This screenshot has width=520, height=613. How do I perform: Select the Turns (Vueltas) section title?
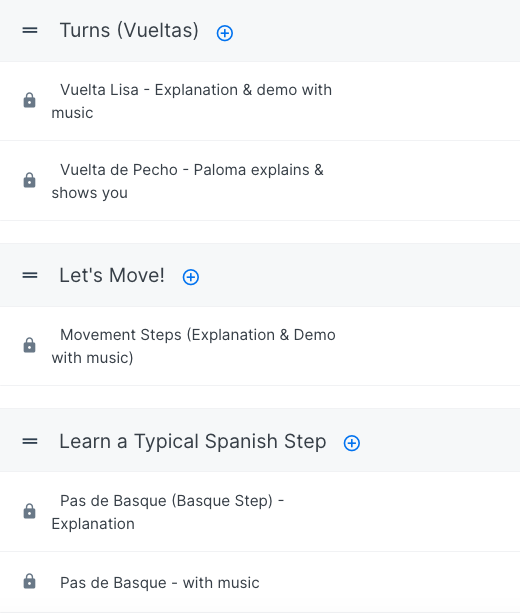129,30
